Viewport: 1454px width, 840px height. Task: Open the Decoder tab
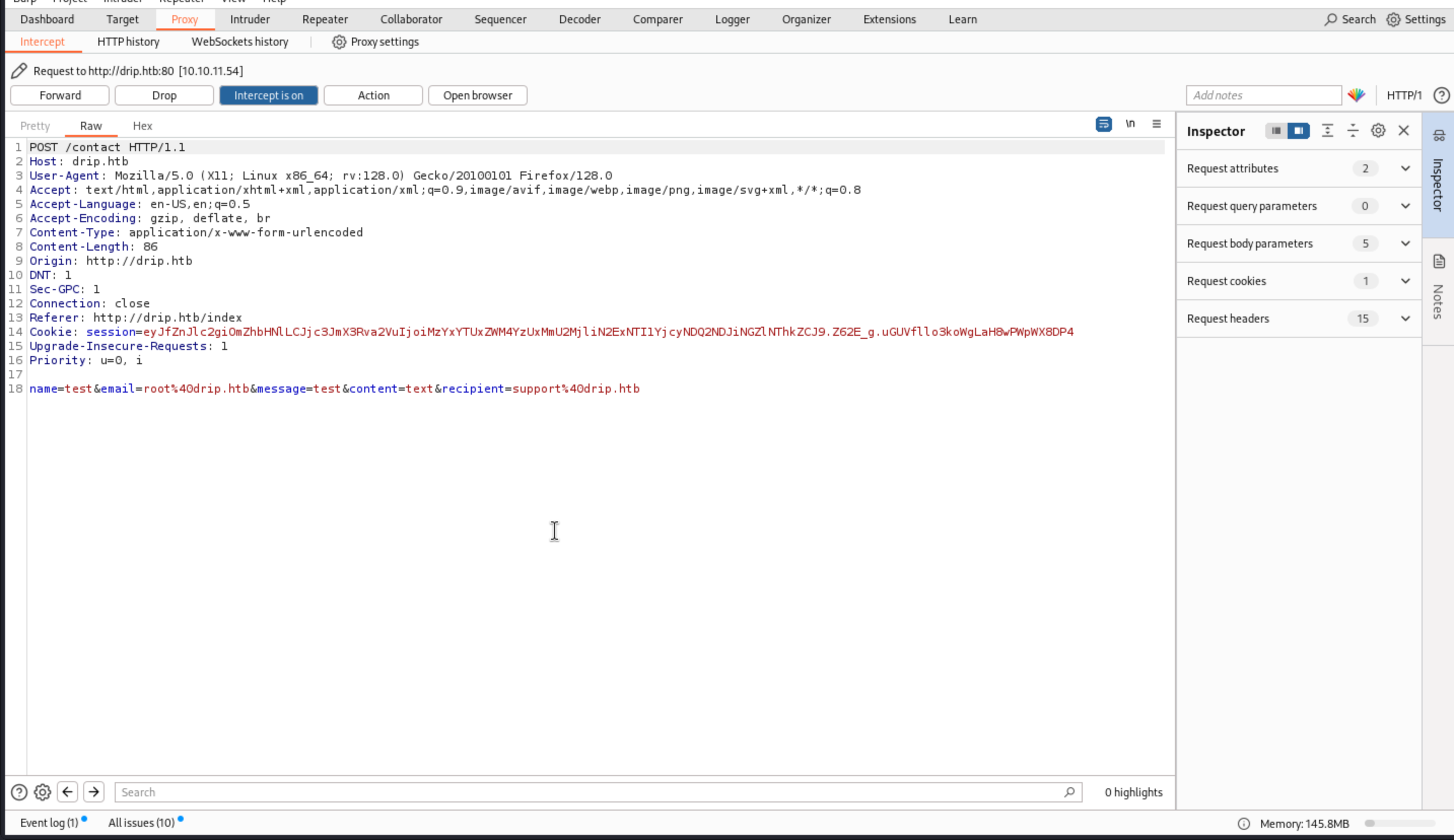coord(580,20)
